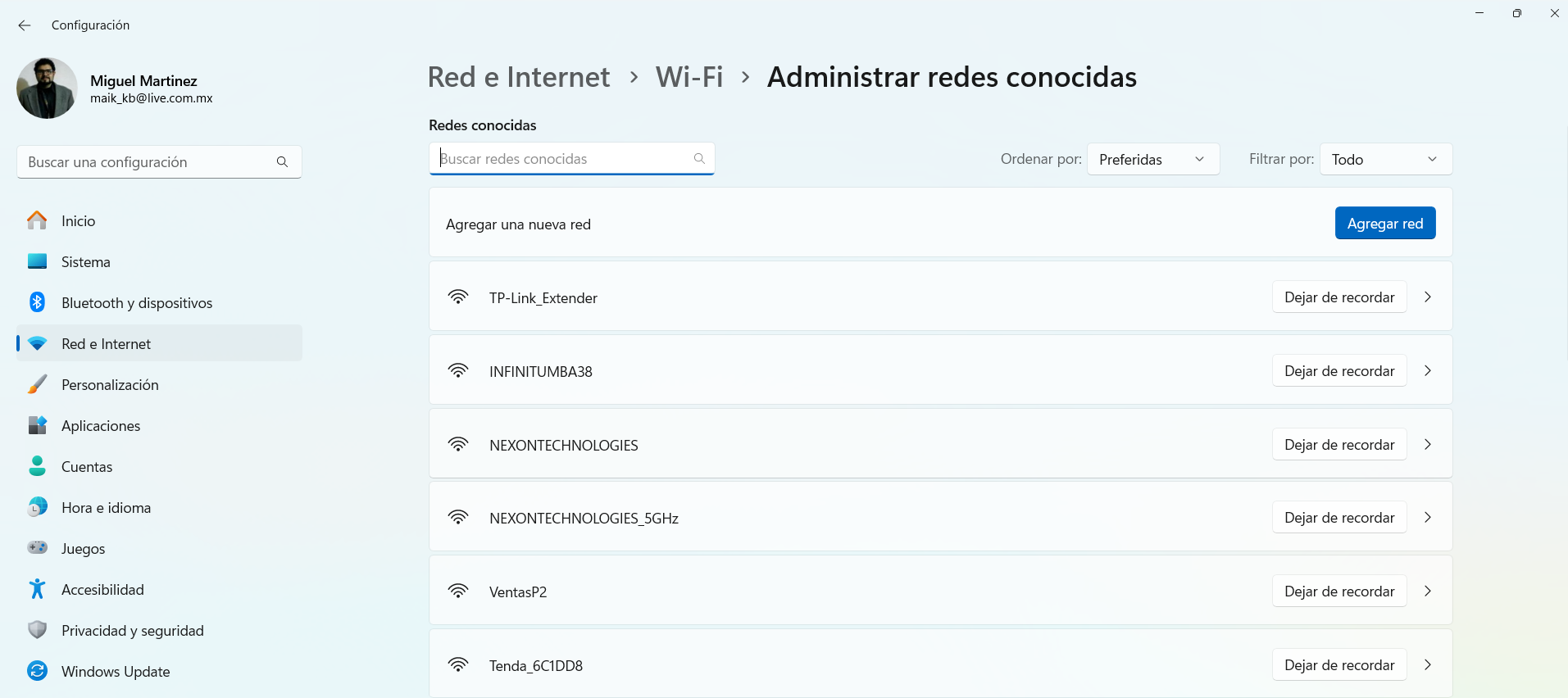This screenshot has width=1568, height=698.
Task: Click the Privacidad y seguridad shield icon
Action: click(x=37, y=630)
